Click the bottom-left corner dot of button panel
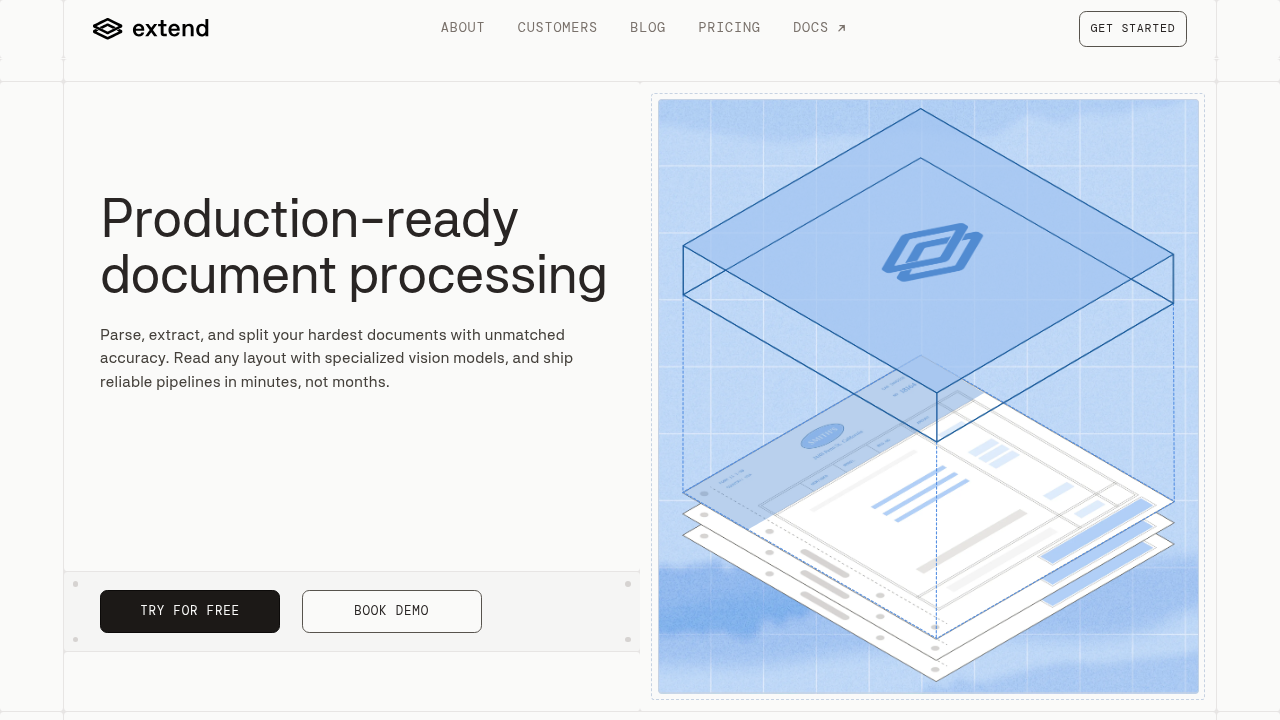1280x720 pixels. (x=75, y=639)
